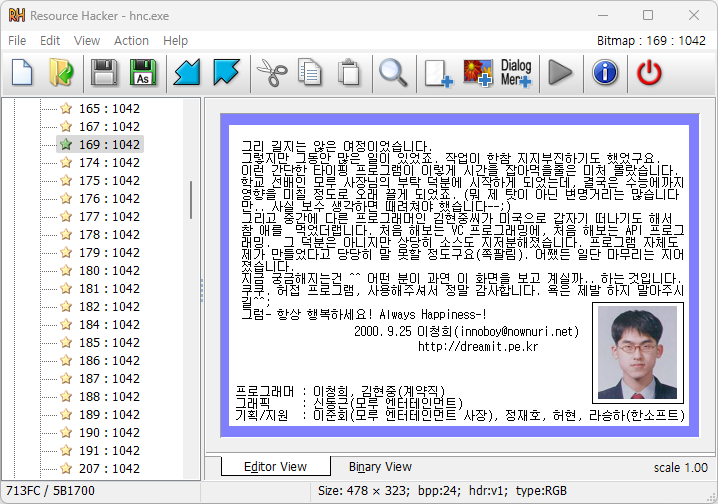Screen dimensions: 718x504
Task: Click the hdr:v1 status bar entry
Action: (488, 491)
